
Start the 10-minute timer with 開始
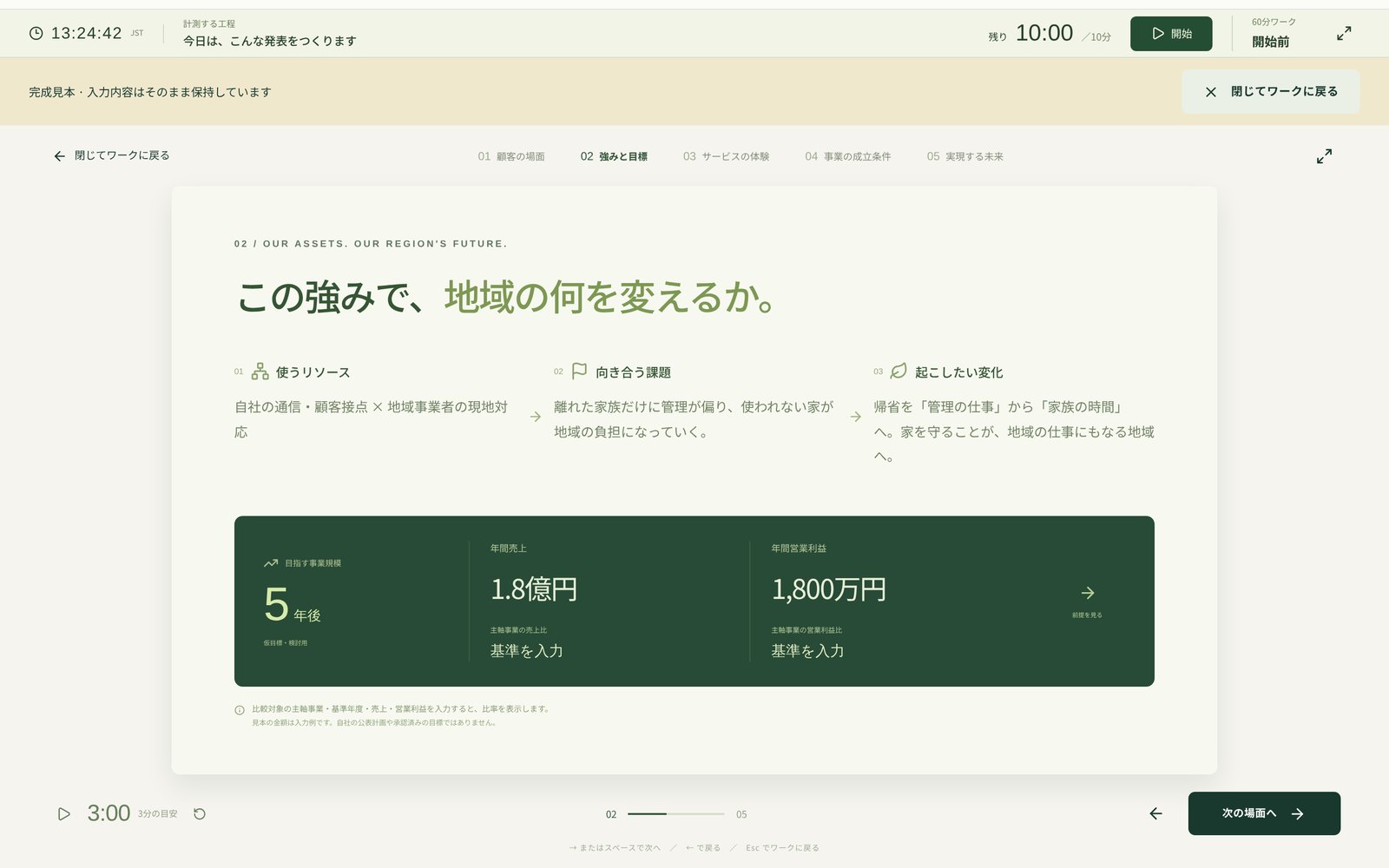coord(1171,34)
